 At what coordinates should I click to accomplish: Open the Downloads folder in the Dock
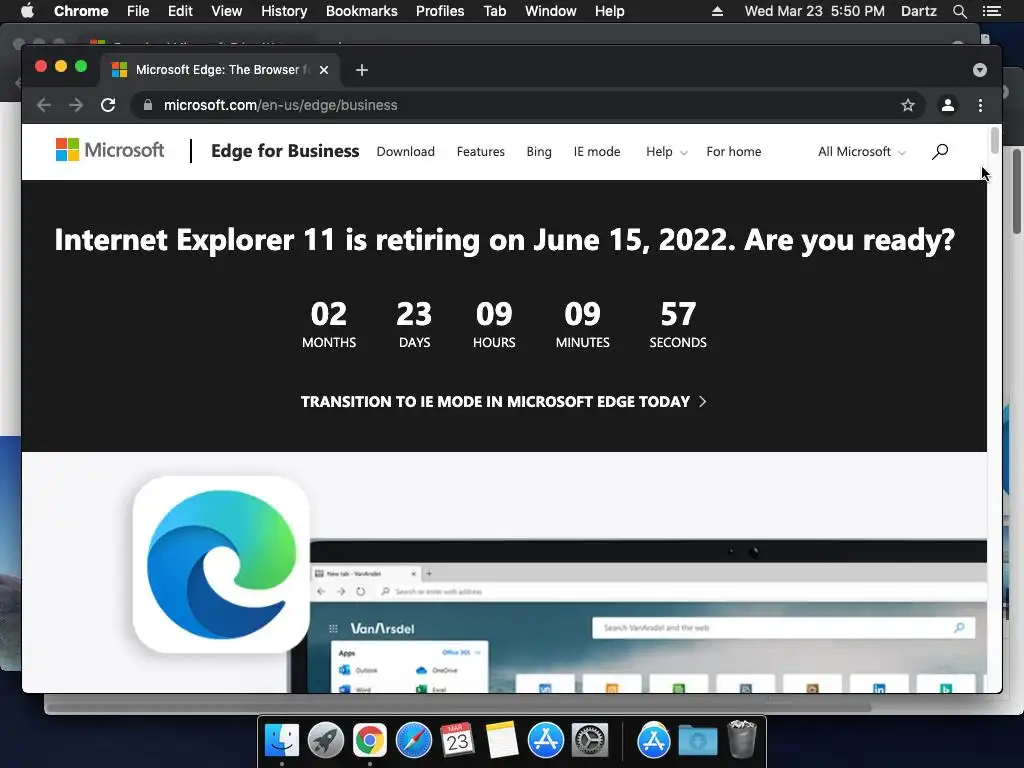tap(697, 740)
